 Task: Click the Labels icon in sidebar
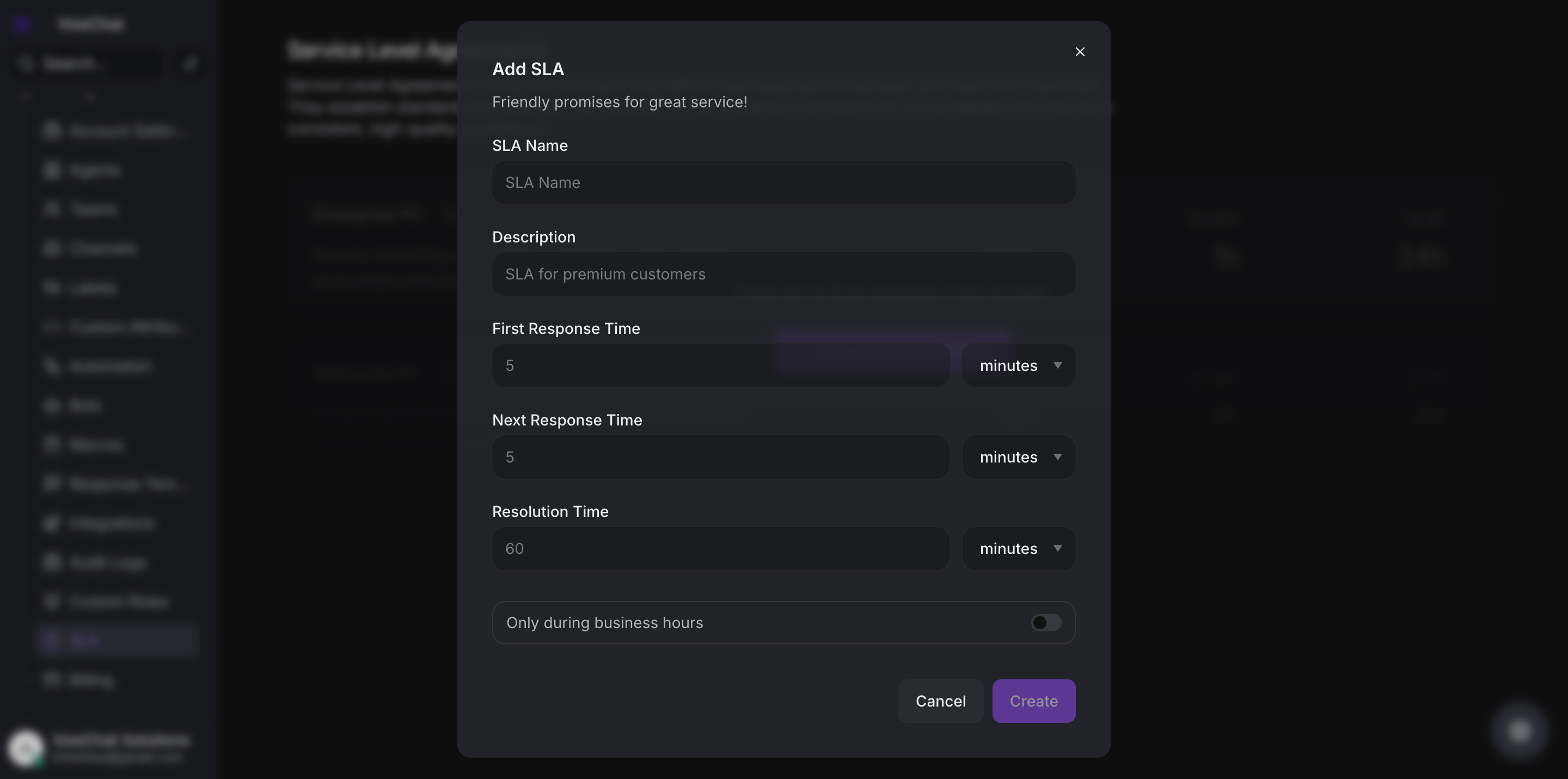[52, 288]
